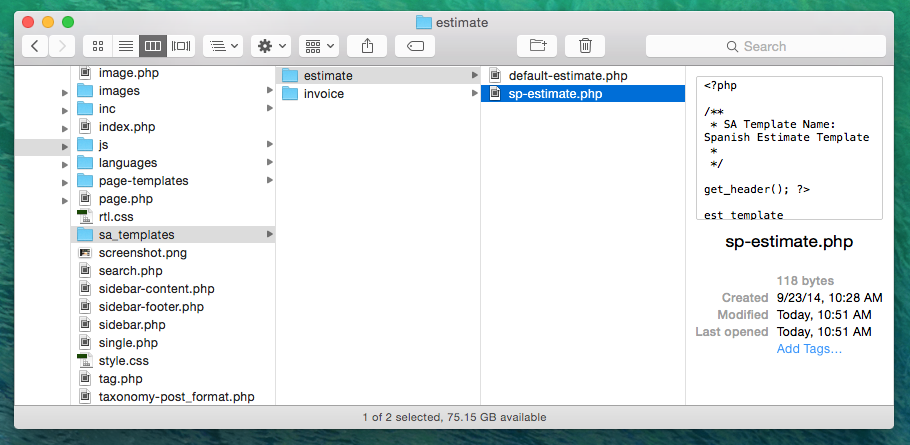Focus the Search field
The image size is (910, 445).
[766, 46]
